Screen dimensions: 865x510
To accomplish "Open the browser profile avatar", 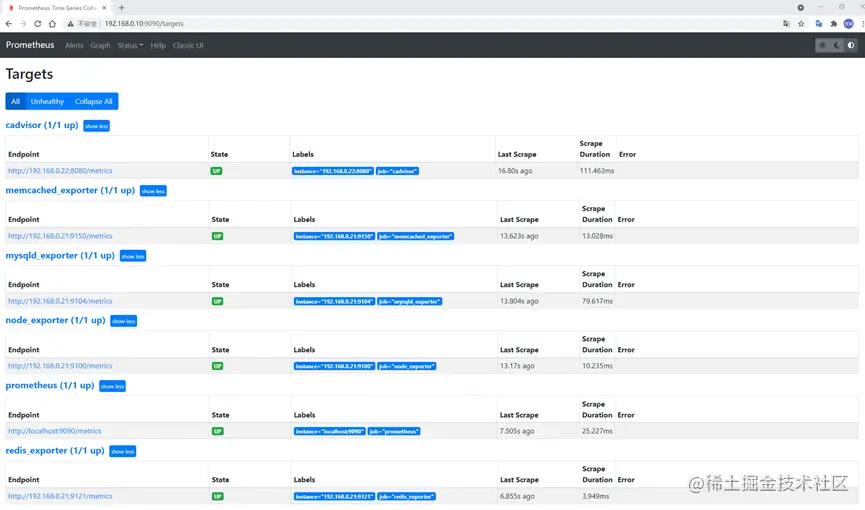I will point(848,24).
